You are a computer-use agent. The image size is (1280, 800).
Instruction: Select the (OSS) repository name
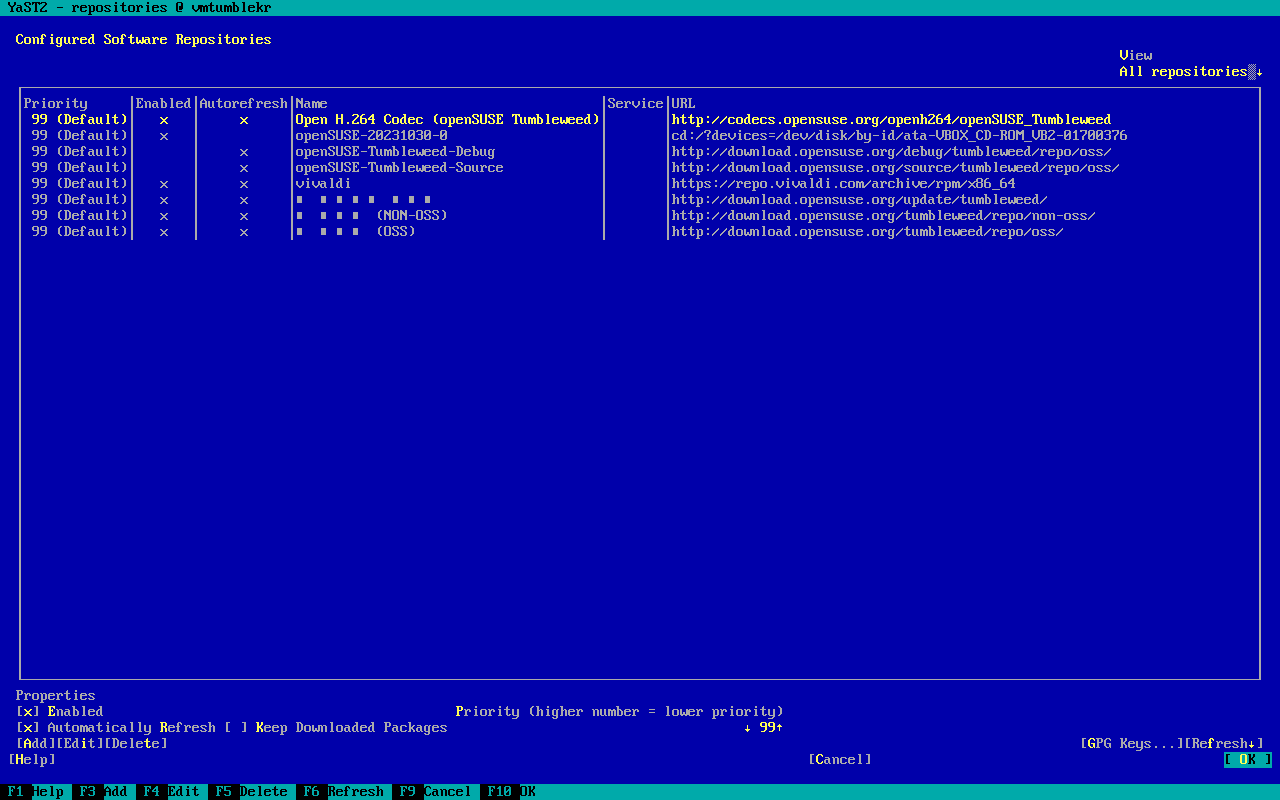356,232
